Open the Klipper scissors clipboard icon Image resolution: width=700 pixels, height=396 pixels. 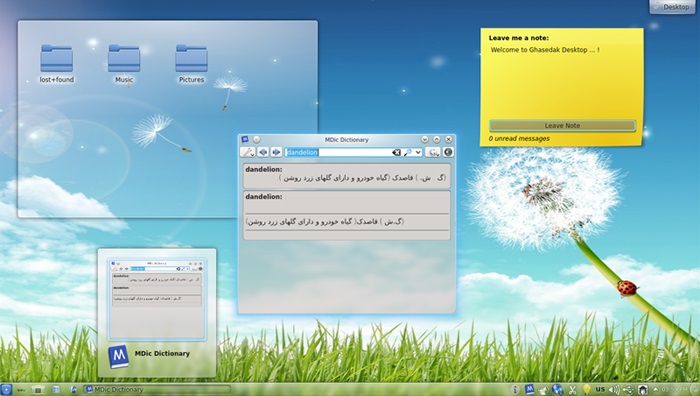coord(572,390)
